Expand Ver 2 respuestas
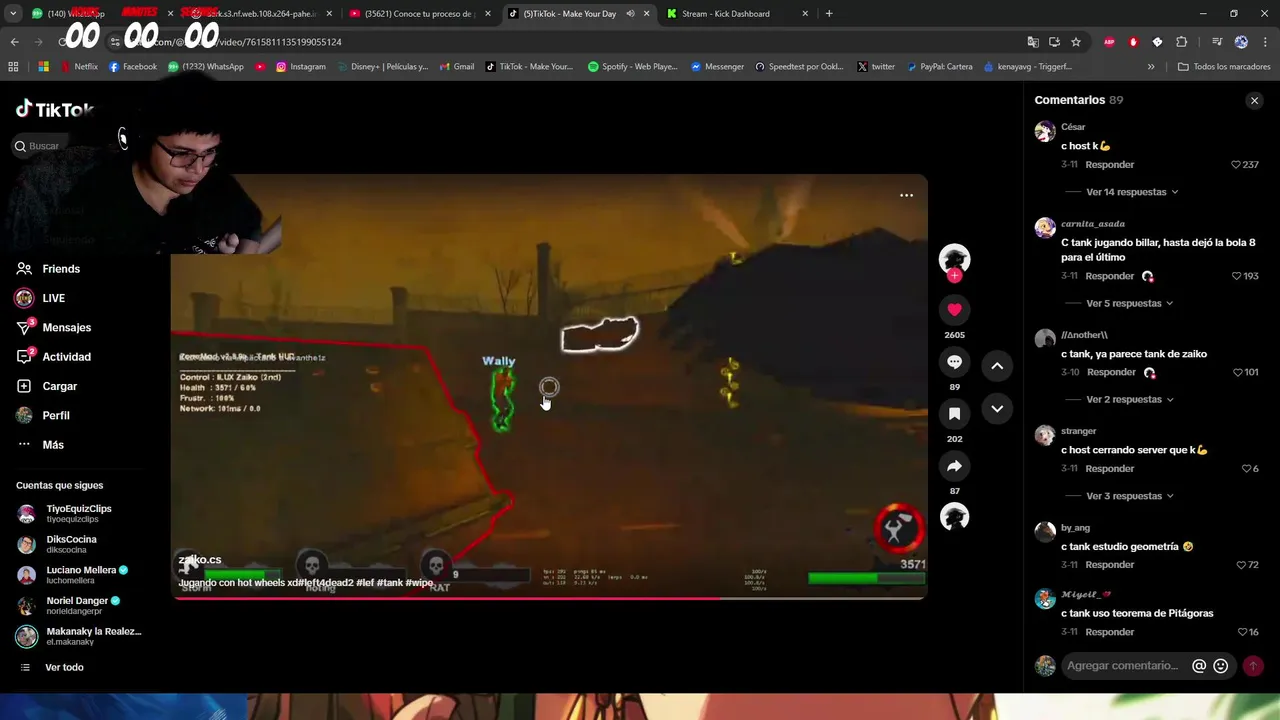1280x720 pixels. click(x=1129, y=399)
